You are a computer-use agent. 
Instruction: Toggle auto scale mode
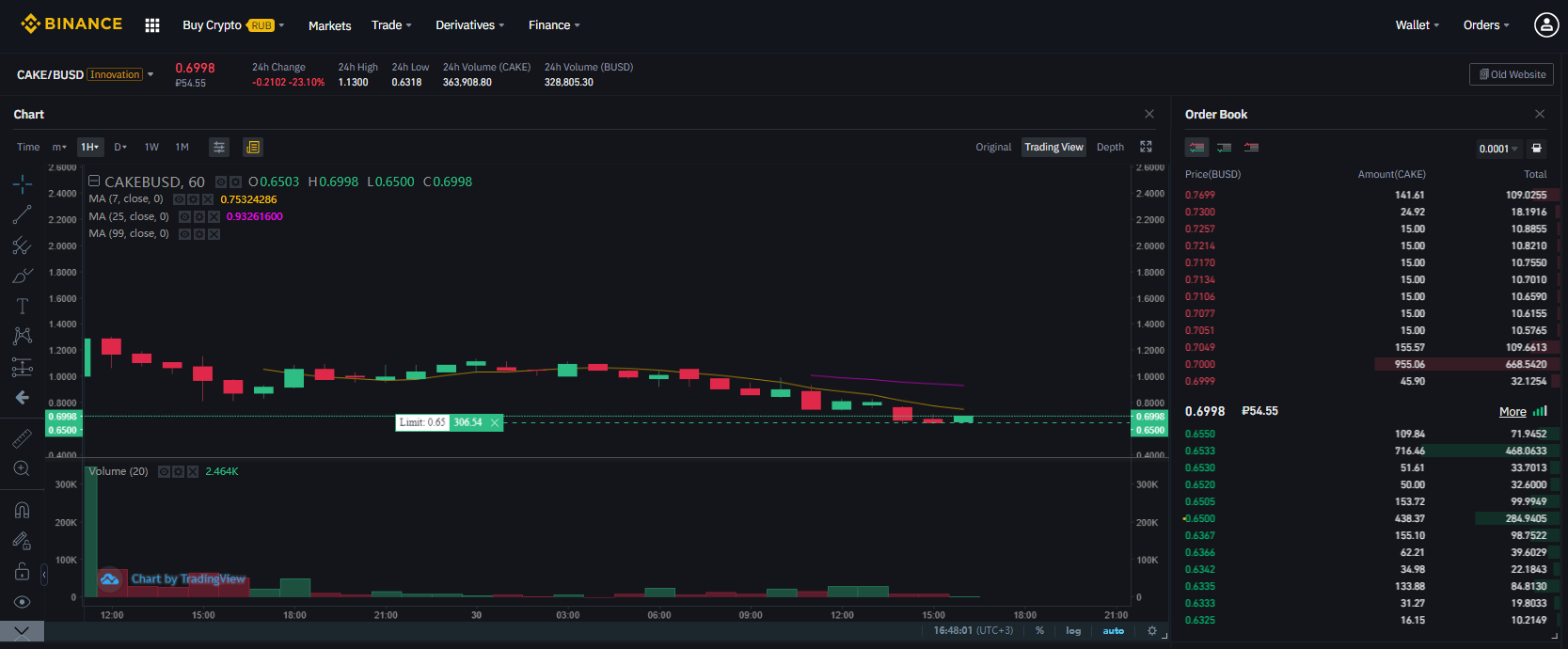(1114, 631)
